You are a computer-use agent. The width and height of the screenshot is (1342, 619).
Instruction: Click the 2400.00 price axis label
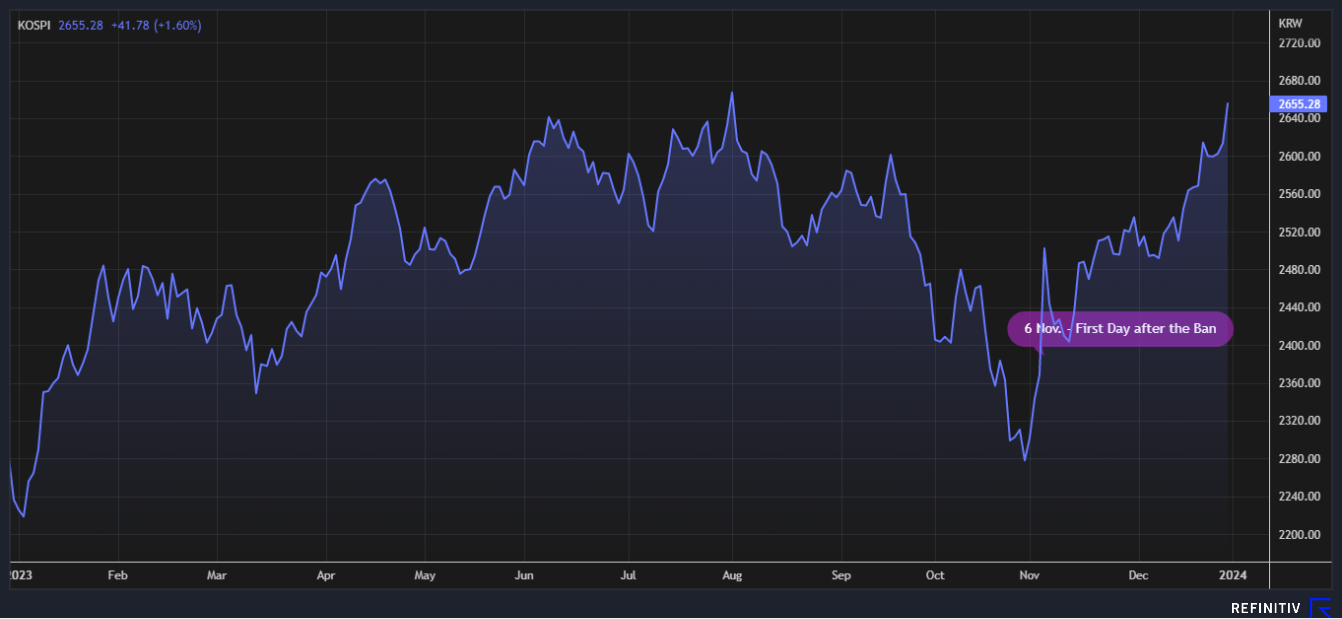pos(1299,346)
